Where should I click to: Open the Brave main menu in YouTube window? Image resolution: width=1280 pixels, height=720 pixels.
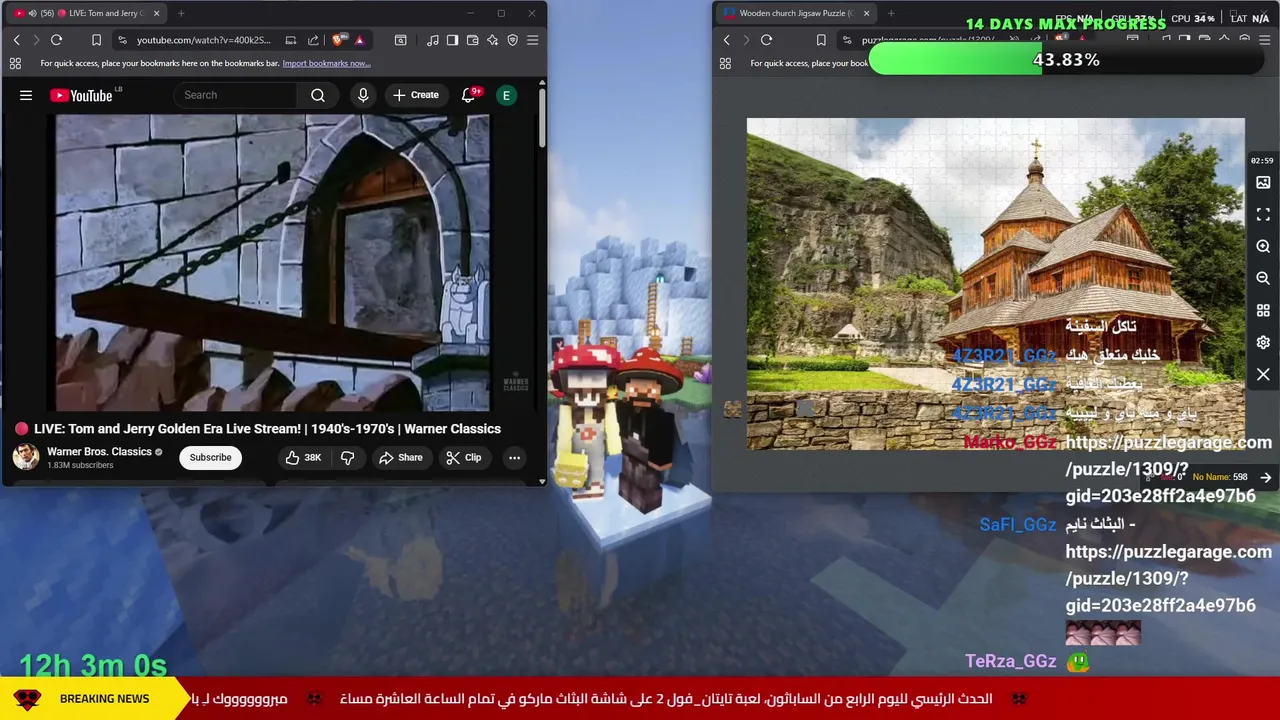[532, 40]
